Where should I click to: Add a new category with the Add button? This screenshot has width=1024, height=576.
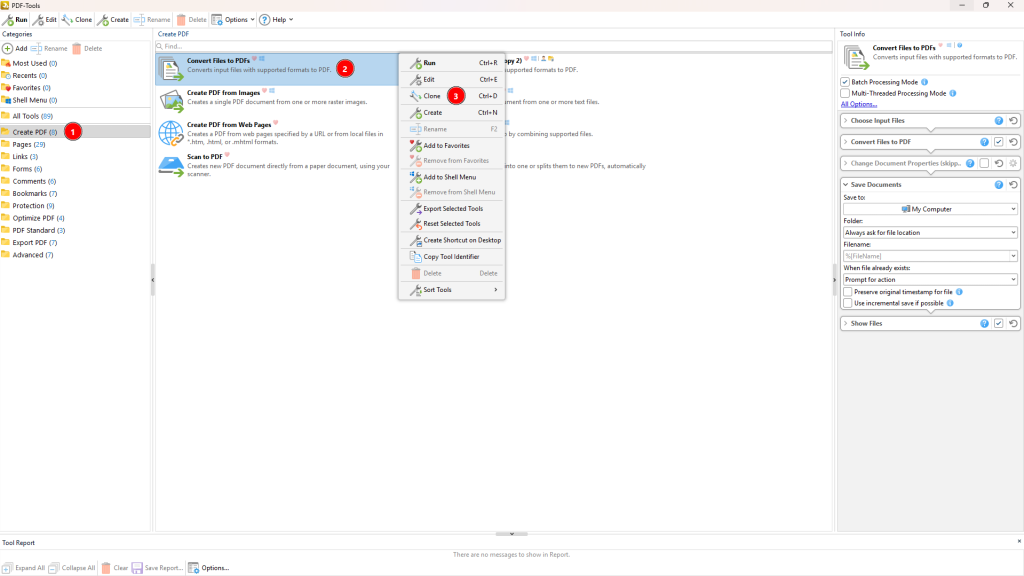(15, 48)
